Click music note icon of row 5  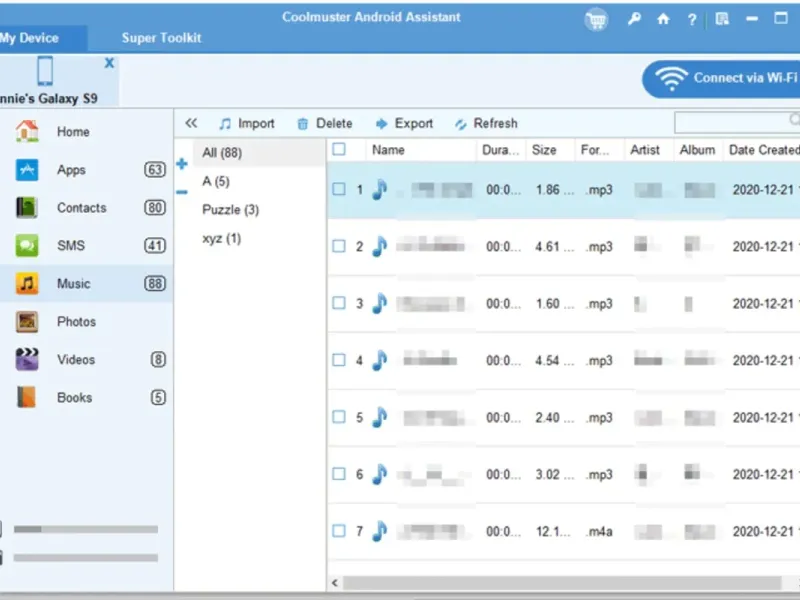click(379, 417)
